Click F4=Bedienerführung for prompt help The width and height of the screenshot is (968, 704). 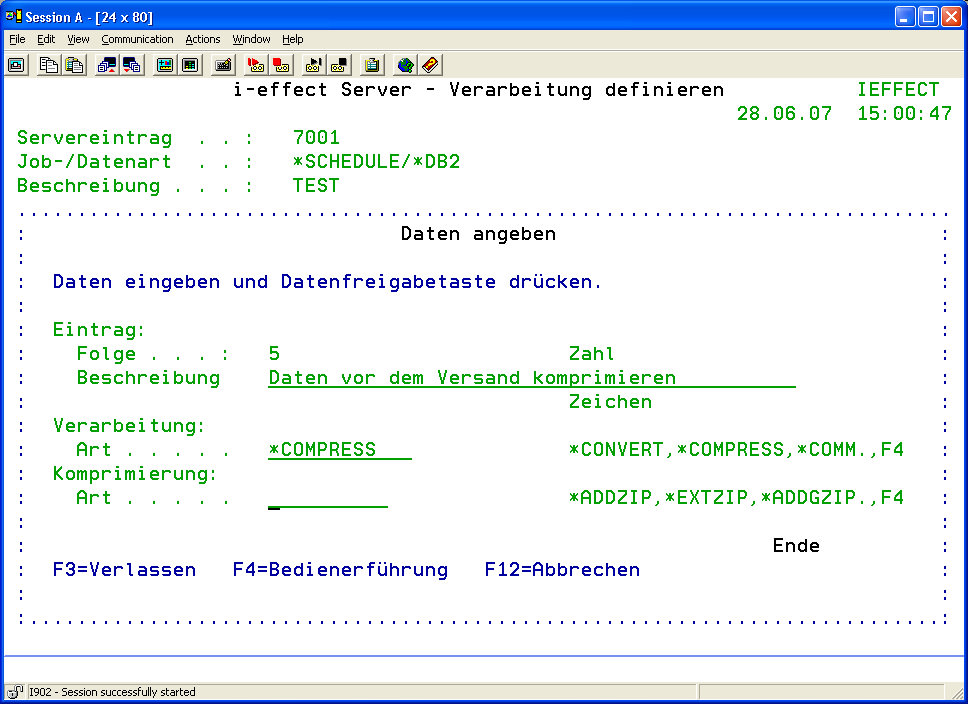(x=340, y=570)
